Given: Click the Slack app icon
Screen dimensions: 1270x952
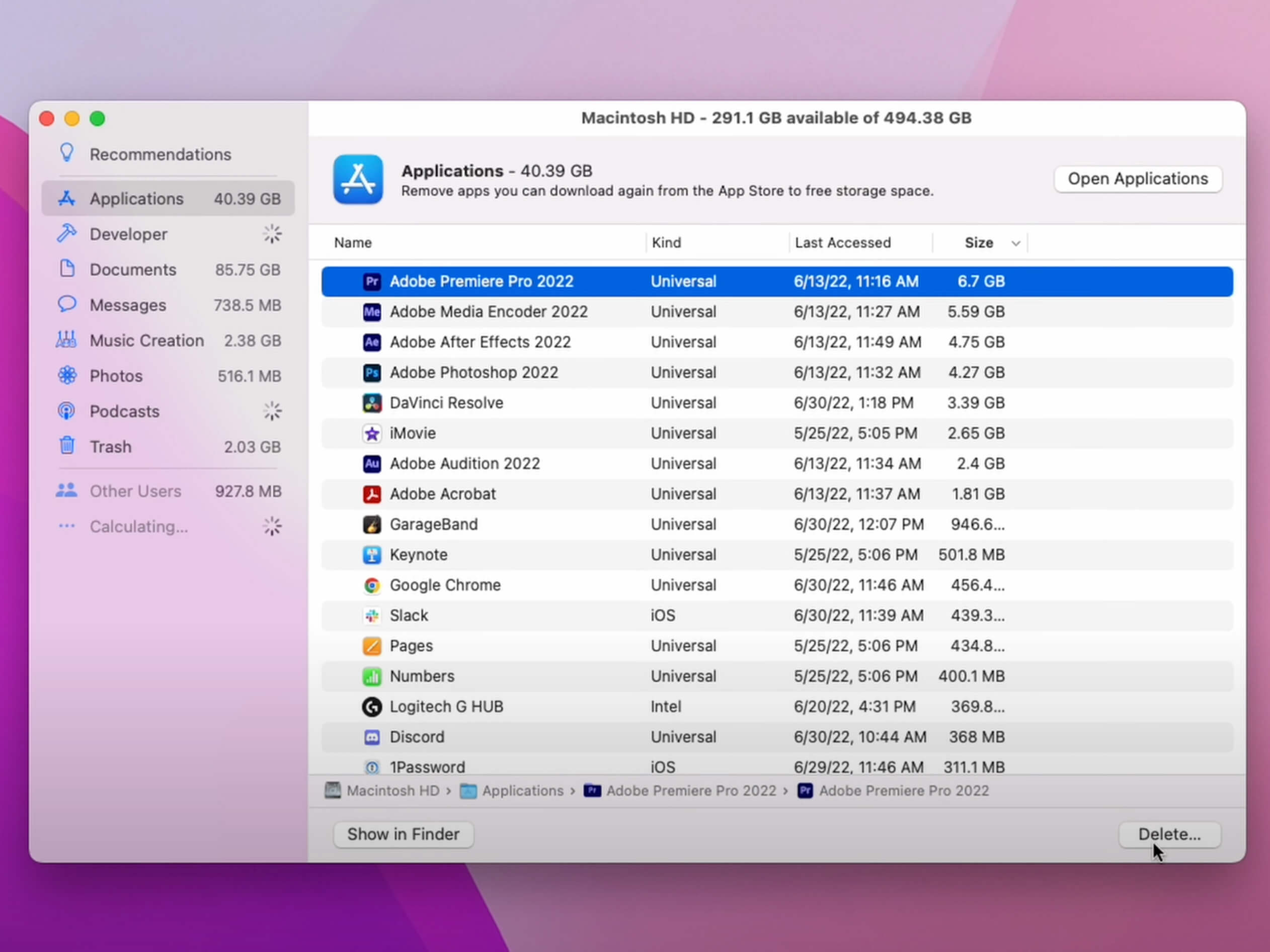Looking at the screenshot, I should pyautogui.click(x=372, y=616).
